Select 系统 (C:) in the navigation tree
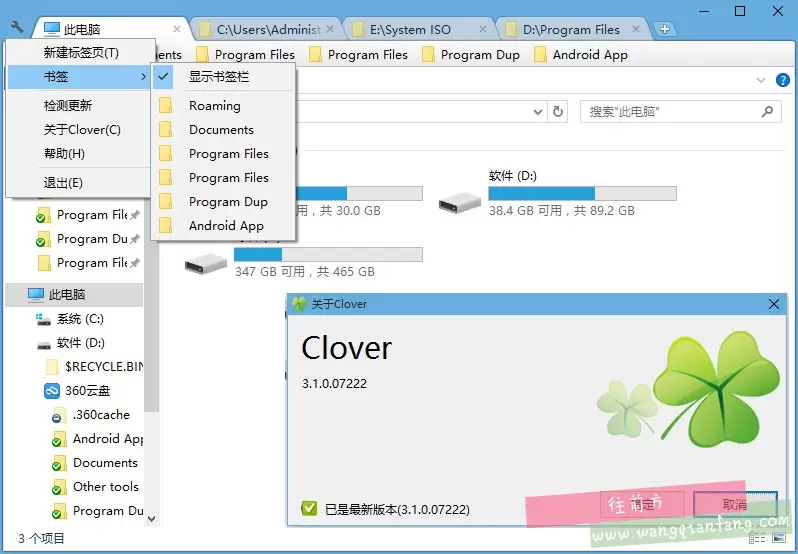 80,319
